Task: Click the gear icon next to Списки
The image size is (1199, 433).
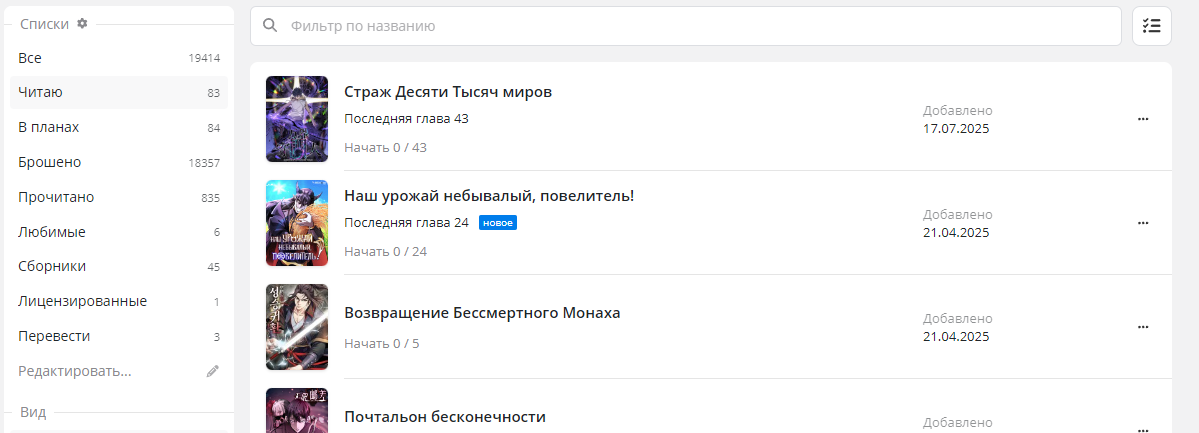Action: click(83, 24)
